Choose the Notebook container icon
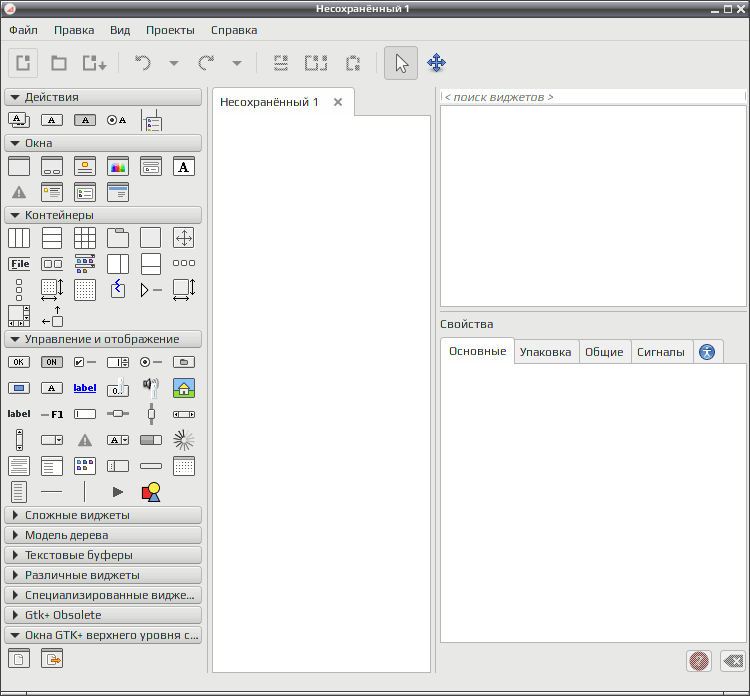This screenshot has height=696, width=750. pyautogui.click(x=118, y=238)
